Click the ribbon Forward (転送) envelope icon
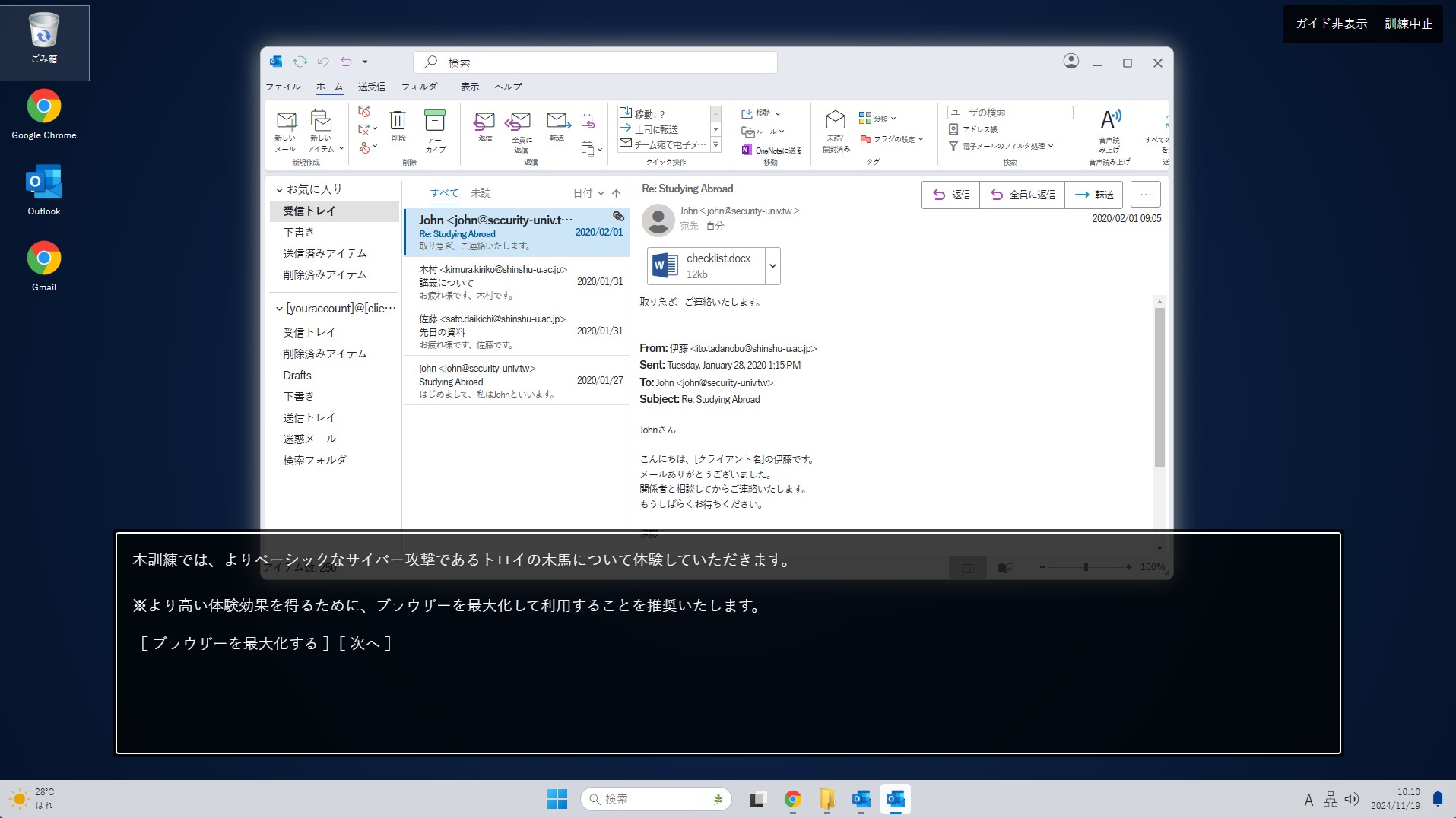Screen dimensions: 1456x818 tap(557, 122)
